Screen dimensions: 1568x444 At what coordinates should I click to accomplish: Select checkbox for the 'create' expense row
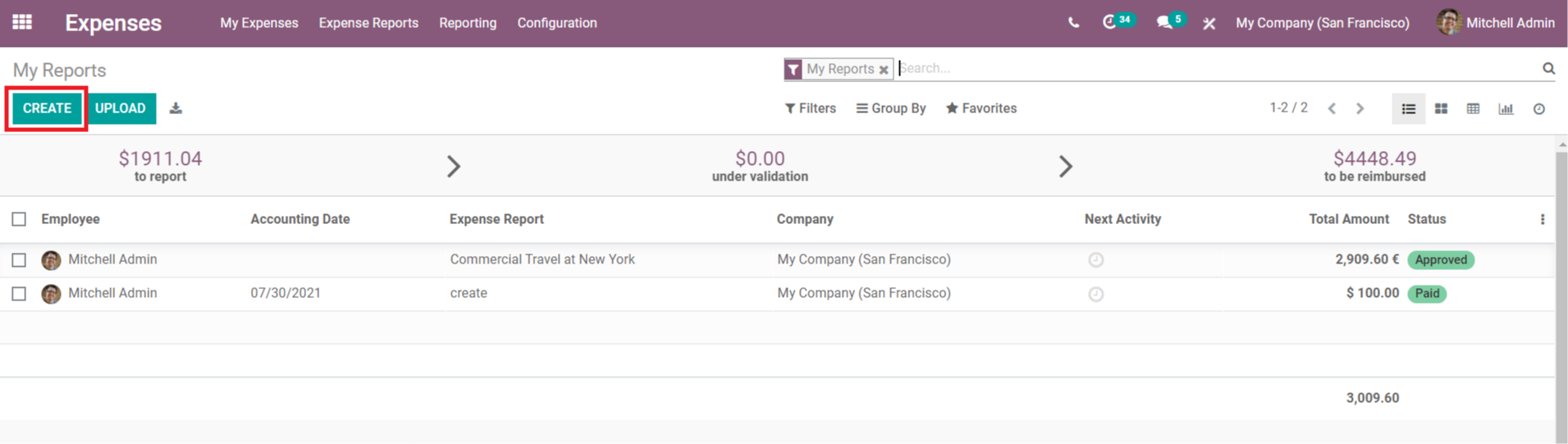click(x=19, y=294)
